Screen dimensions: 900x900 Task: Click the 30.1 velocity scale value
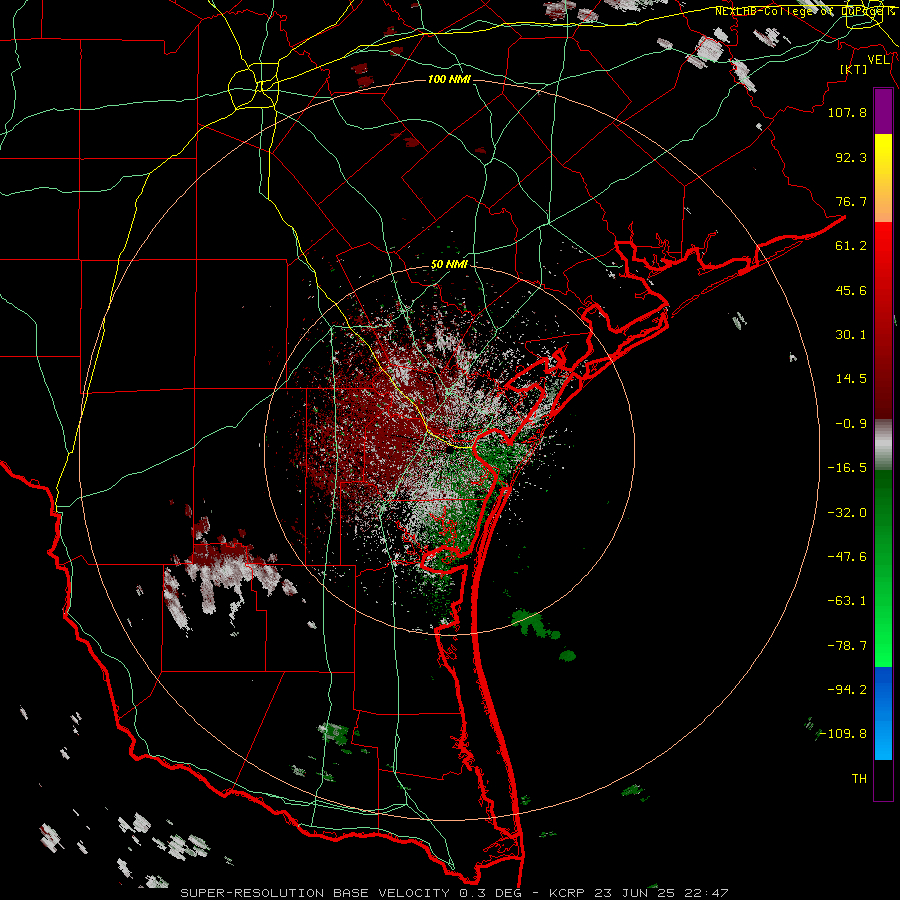click(851, 335)
